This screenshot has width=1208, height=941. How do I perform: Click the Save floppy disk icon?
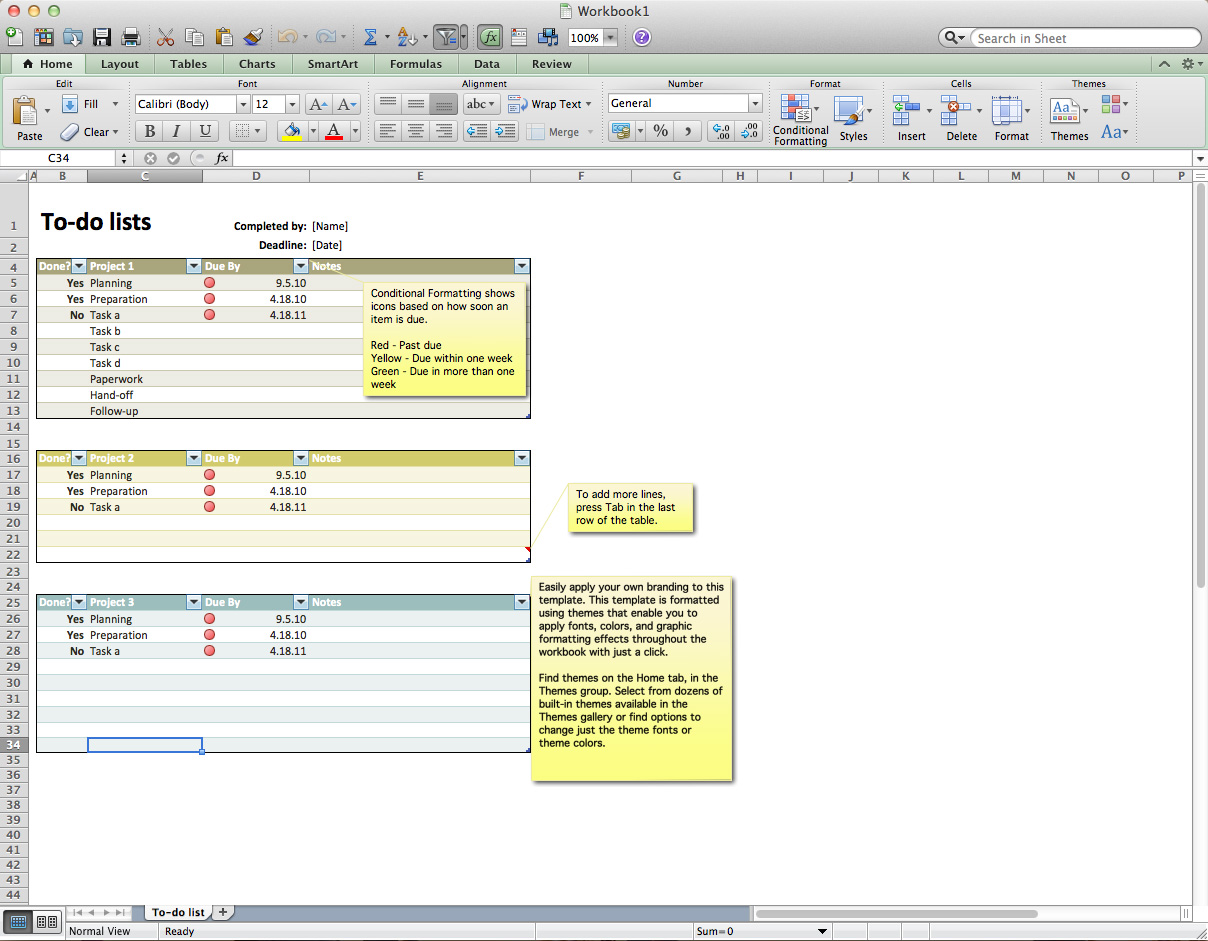click(x=101, y=38)
